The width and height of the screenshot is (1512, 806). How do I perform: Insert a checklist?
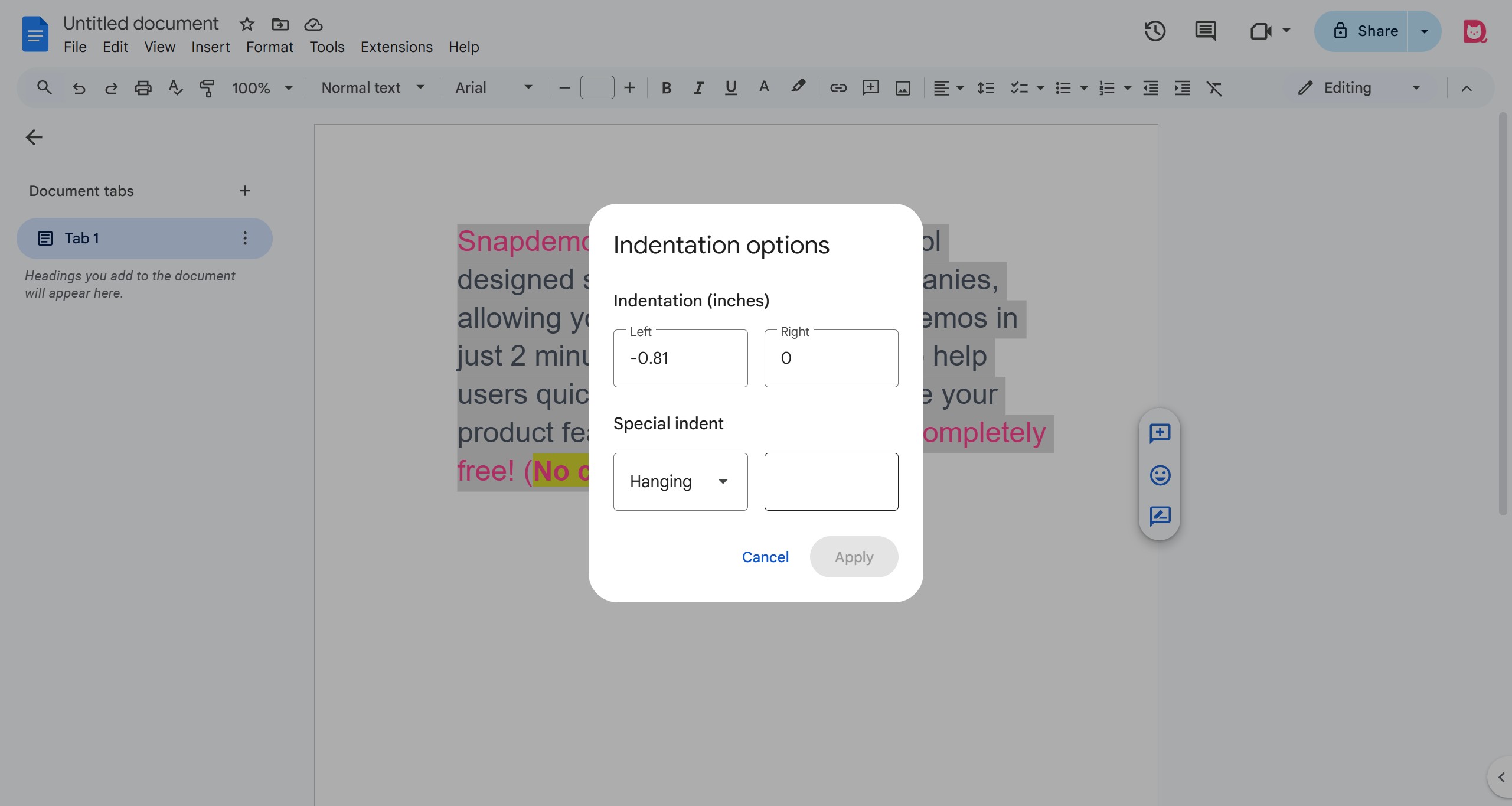click(x=1018, y=88)
